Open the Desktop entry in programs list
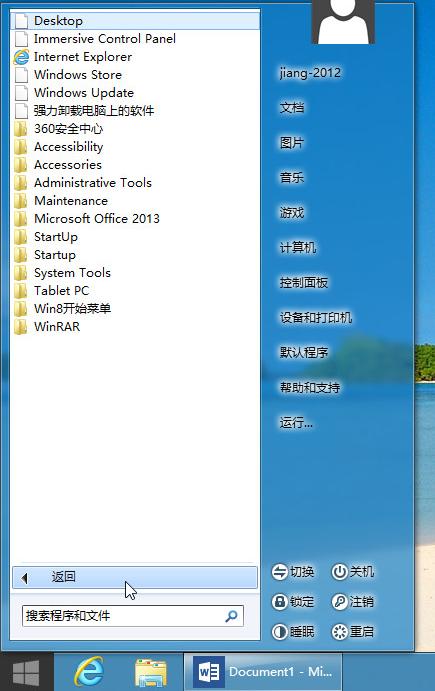This screenshot has height=691, width=435. click(136, 21)
